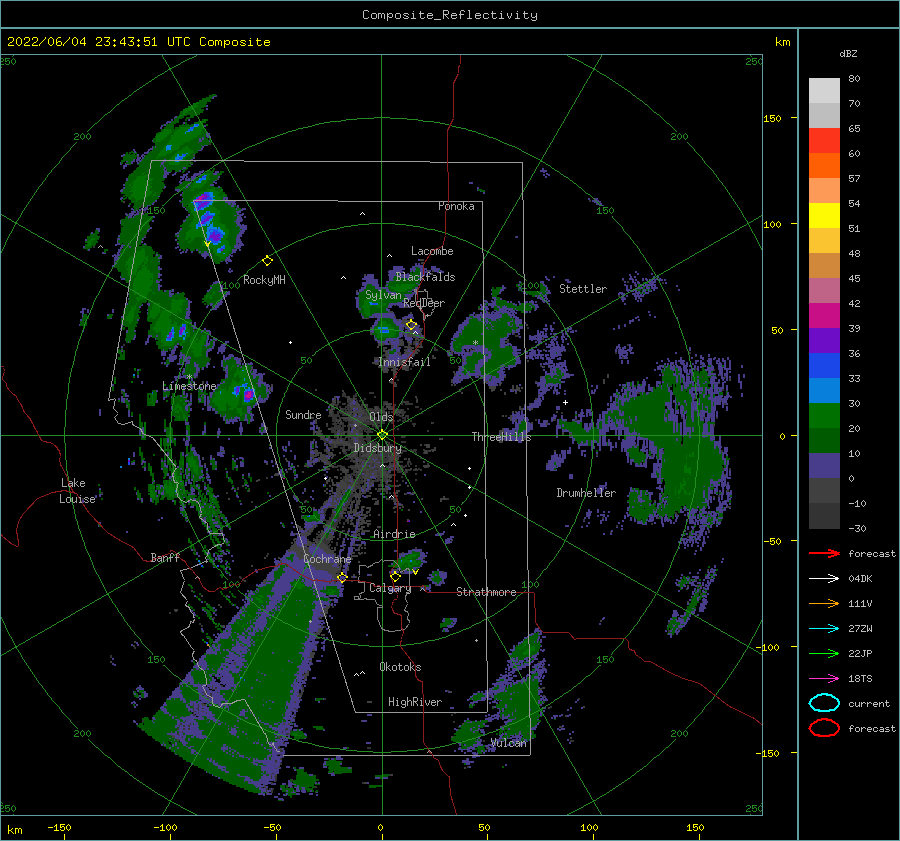Click the green 22JP arrow in legend
Viewport: 900px width, 841px height.
(824, 653)
